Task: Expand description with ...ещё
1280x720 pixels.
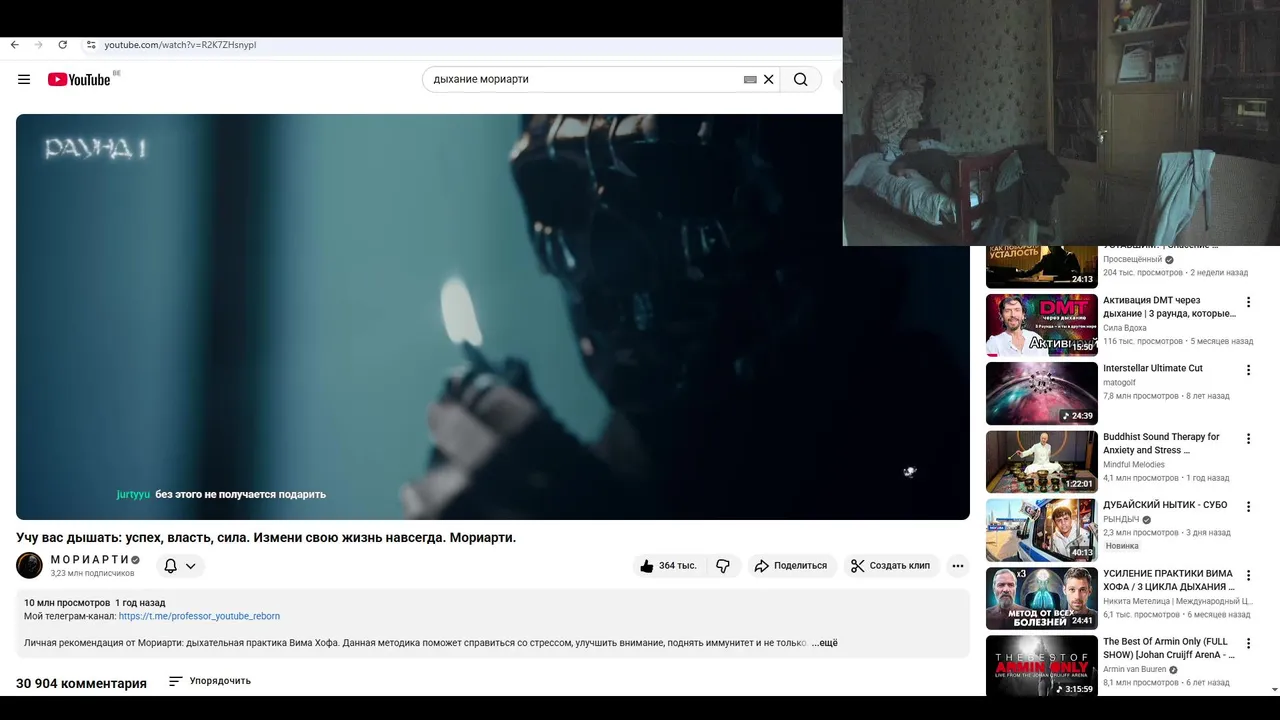Action: [x=824, y=643]
